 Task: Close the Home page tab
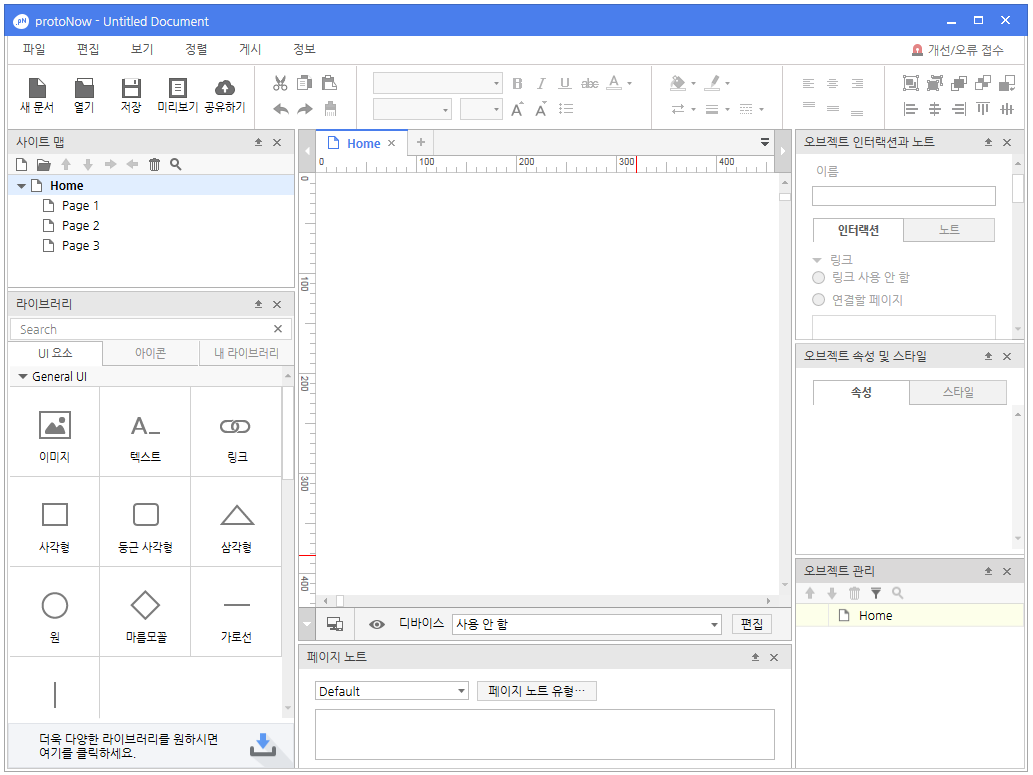click(x=391, y=143)
